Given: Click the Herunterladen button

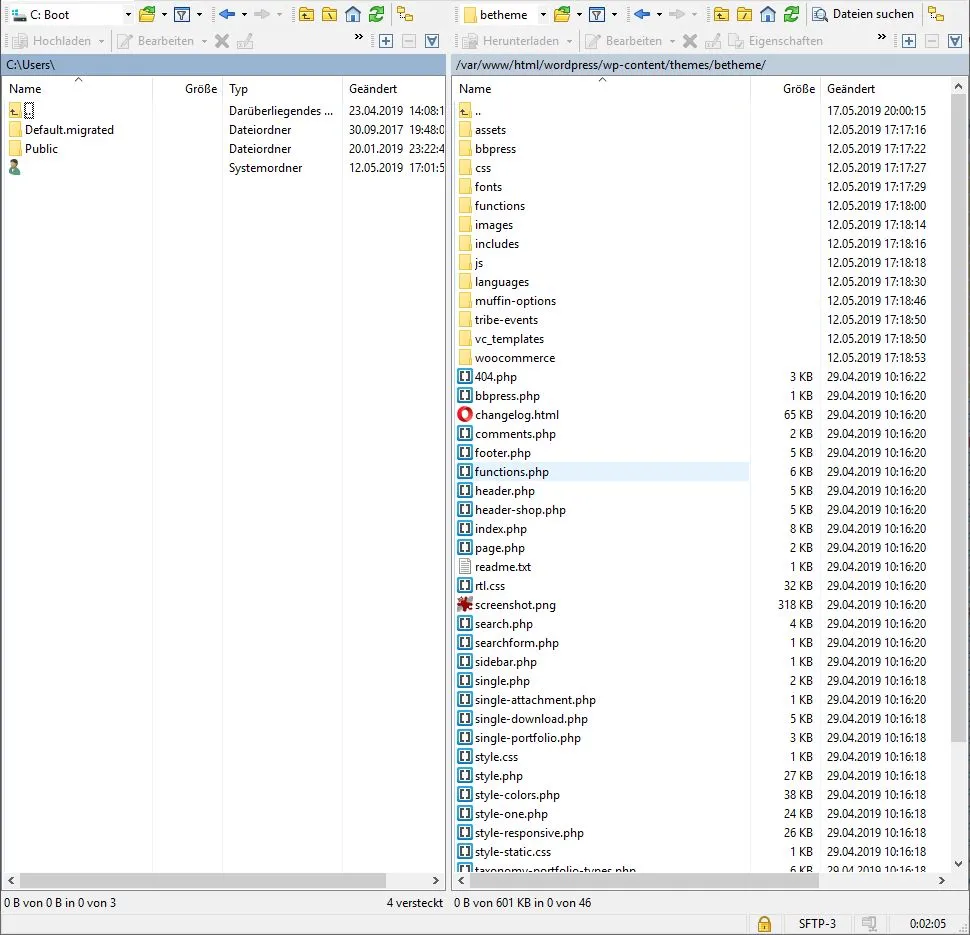Looking at the screenshot, I should 512,41.
